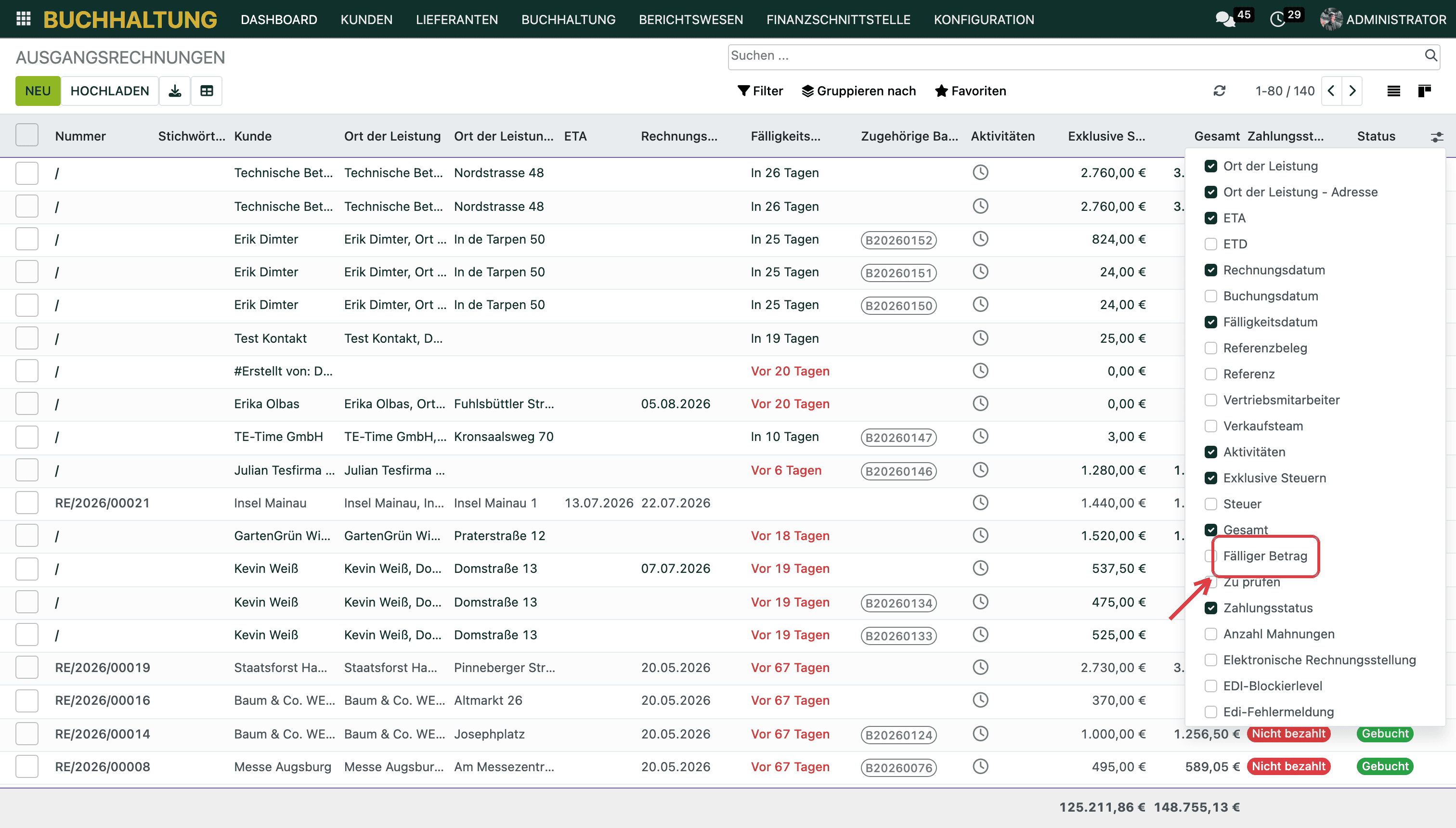The width and height of the screenshot is (1456, 828).
Task: Uncheck the Rechnungsdatum column checkbox
Action: coord(1211,270)
